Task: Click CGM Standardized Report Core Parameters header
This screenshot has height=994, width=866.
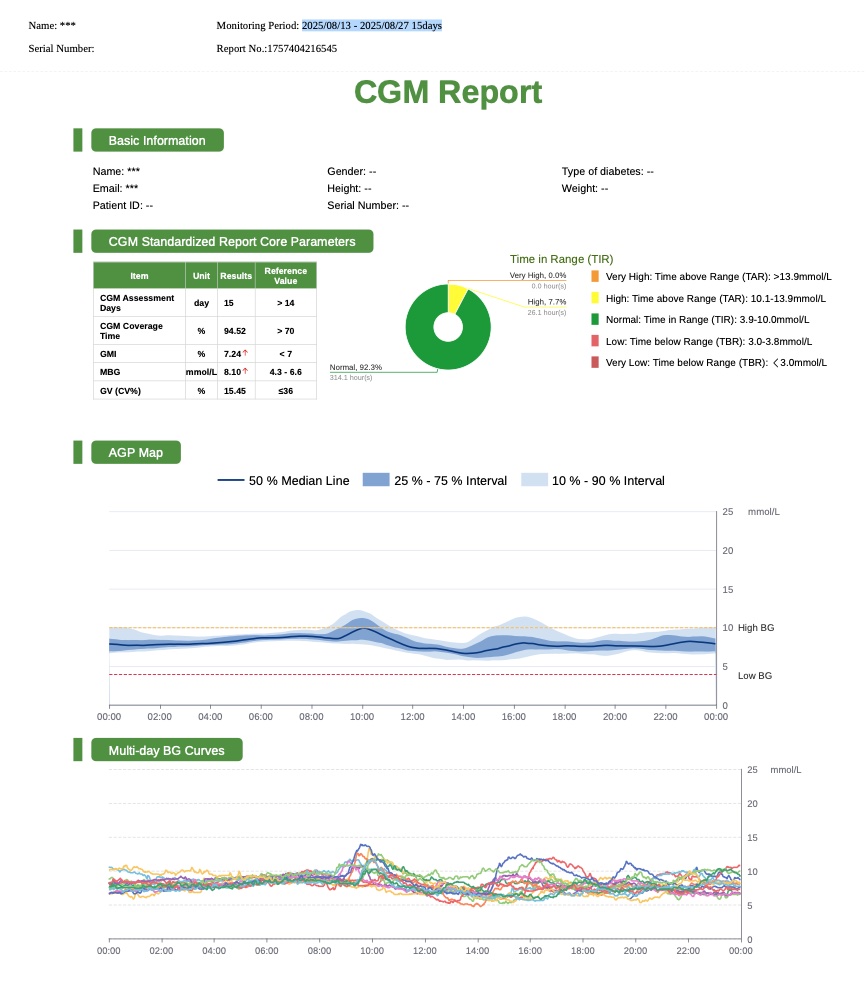Action: (x=231, y=241)
